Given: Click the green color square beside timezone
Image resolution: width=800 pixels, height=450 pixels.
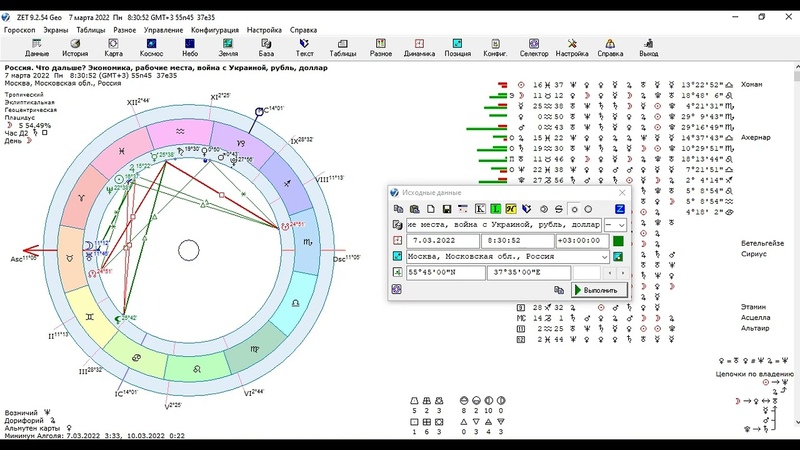Looking at the screenshot, I should (x=619, y=241).
